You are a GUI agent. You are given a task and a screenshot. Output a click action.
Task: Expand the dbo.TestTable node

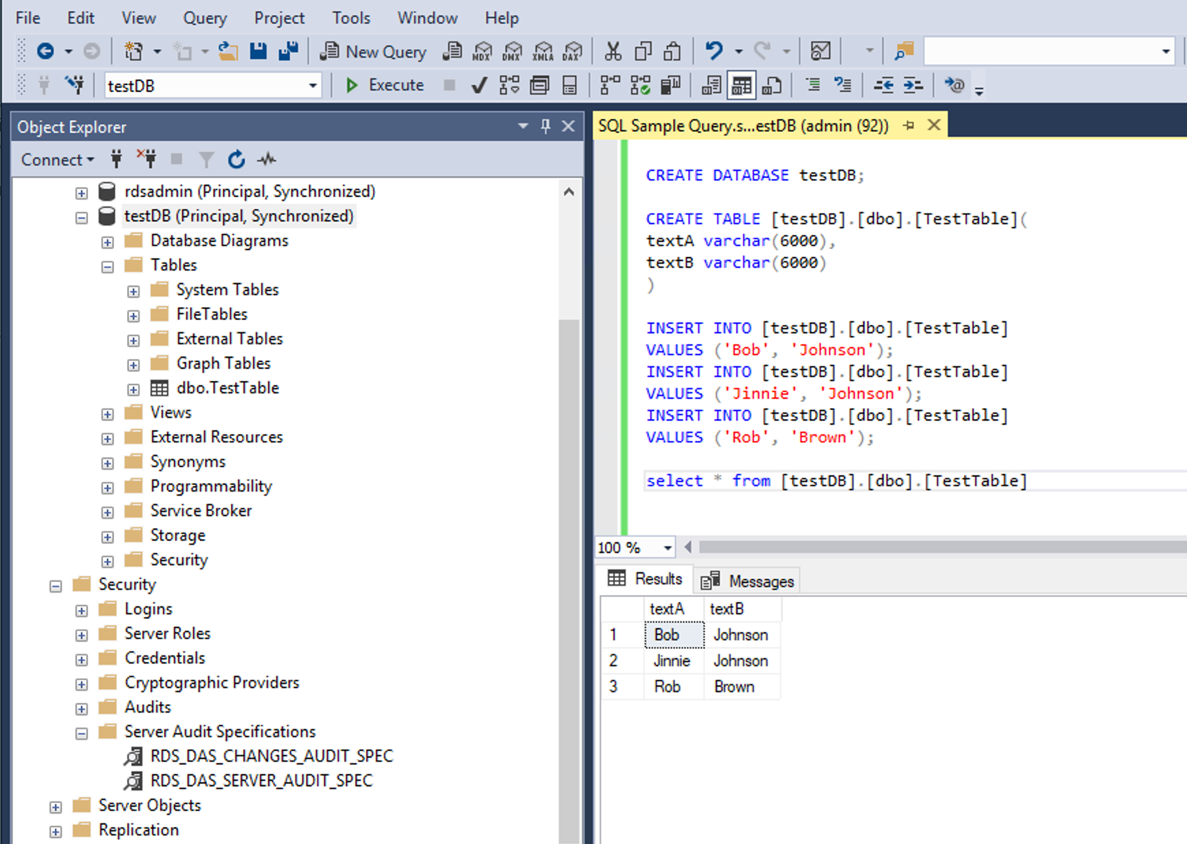click(x=133, y=389)
